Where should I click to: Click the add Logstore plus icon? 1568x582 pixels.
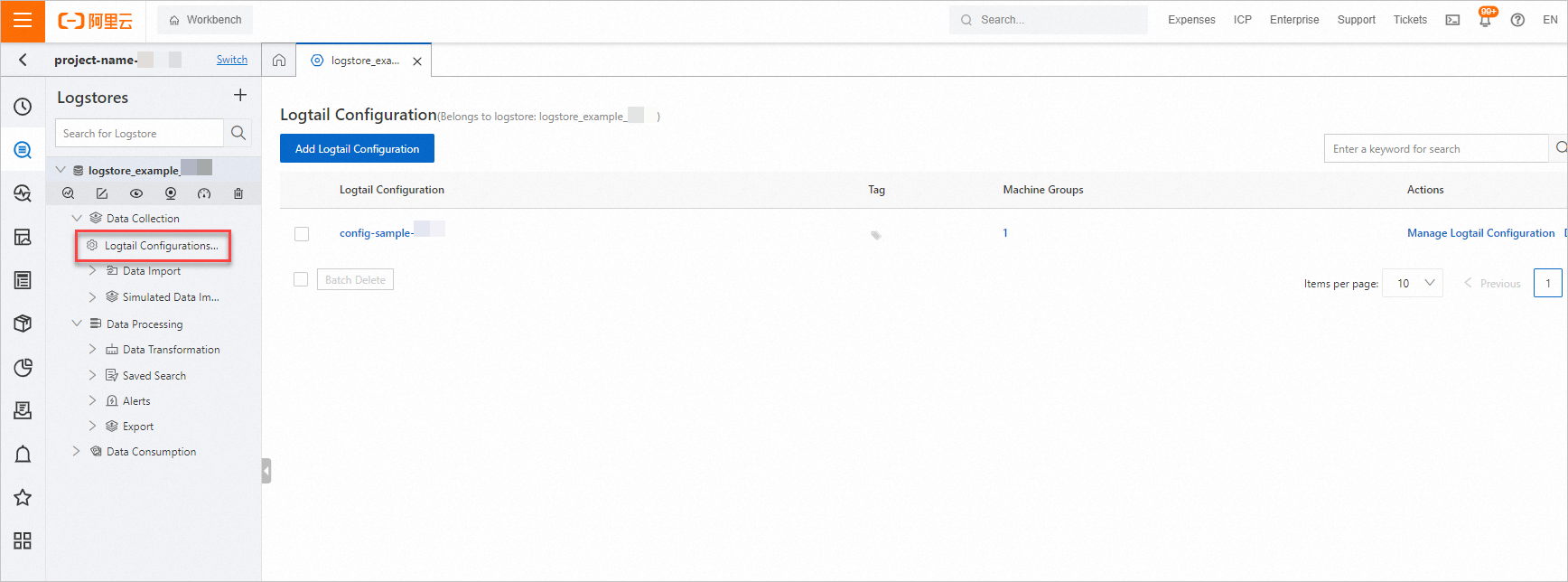coord(240,95)
